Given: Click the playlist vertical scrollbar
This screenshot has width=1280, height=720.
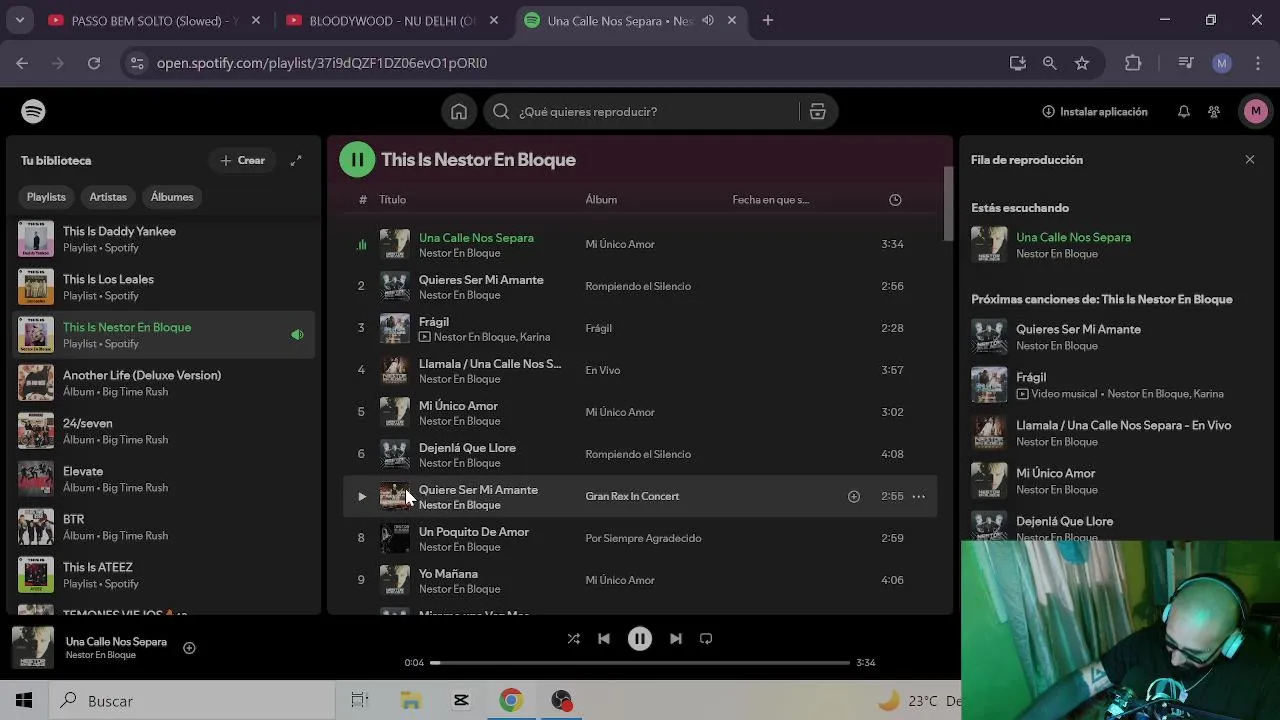Looking at the screenshot, I should click(x=948, y=204).
